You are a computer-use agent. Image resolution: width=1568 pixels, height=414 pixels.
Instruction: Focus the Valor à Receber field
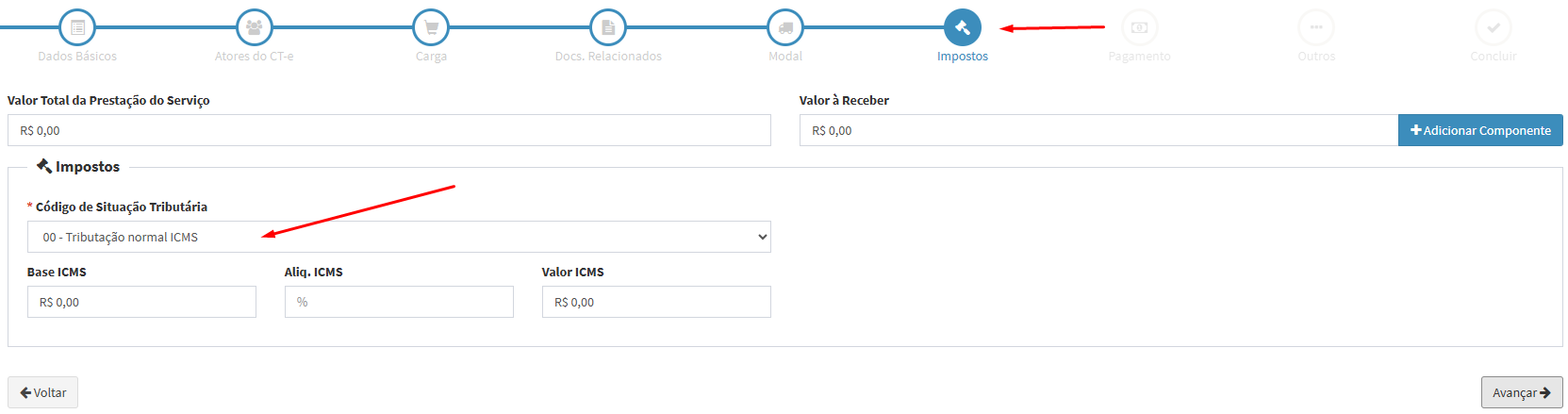pos(1098,130)
